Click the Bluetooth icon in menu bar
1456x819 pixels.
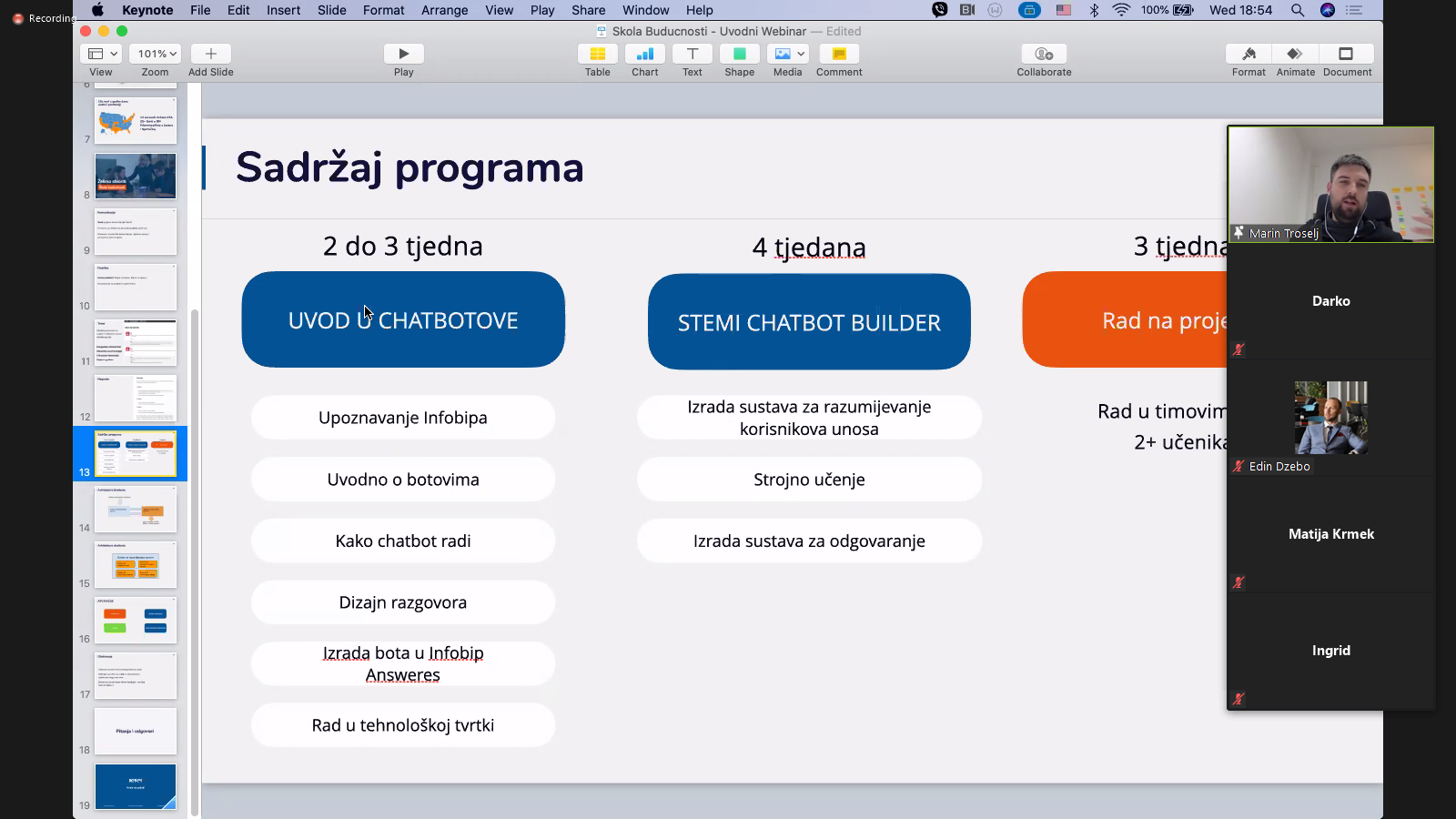pyautogui.click(x=1094, y=10)
